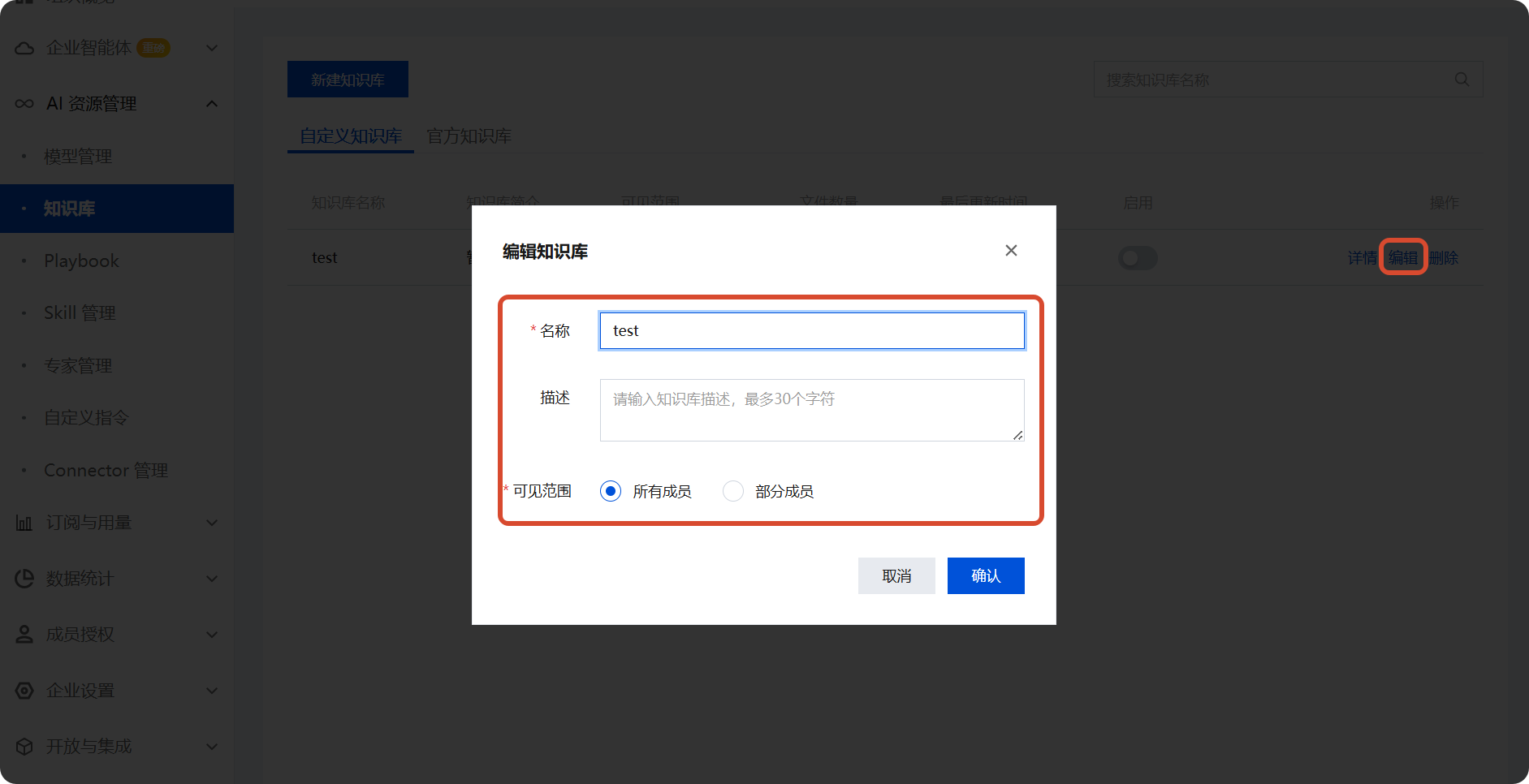Switch to the 官方知识库 tab
This screenshot has height=784, width=1529.
(x=469, y=136)
